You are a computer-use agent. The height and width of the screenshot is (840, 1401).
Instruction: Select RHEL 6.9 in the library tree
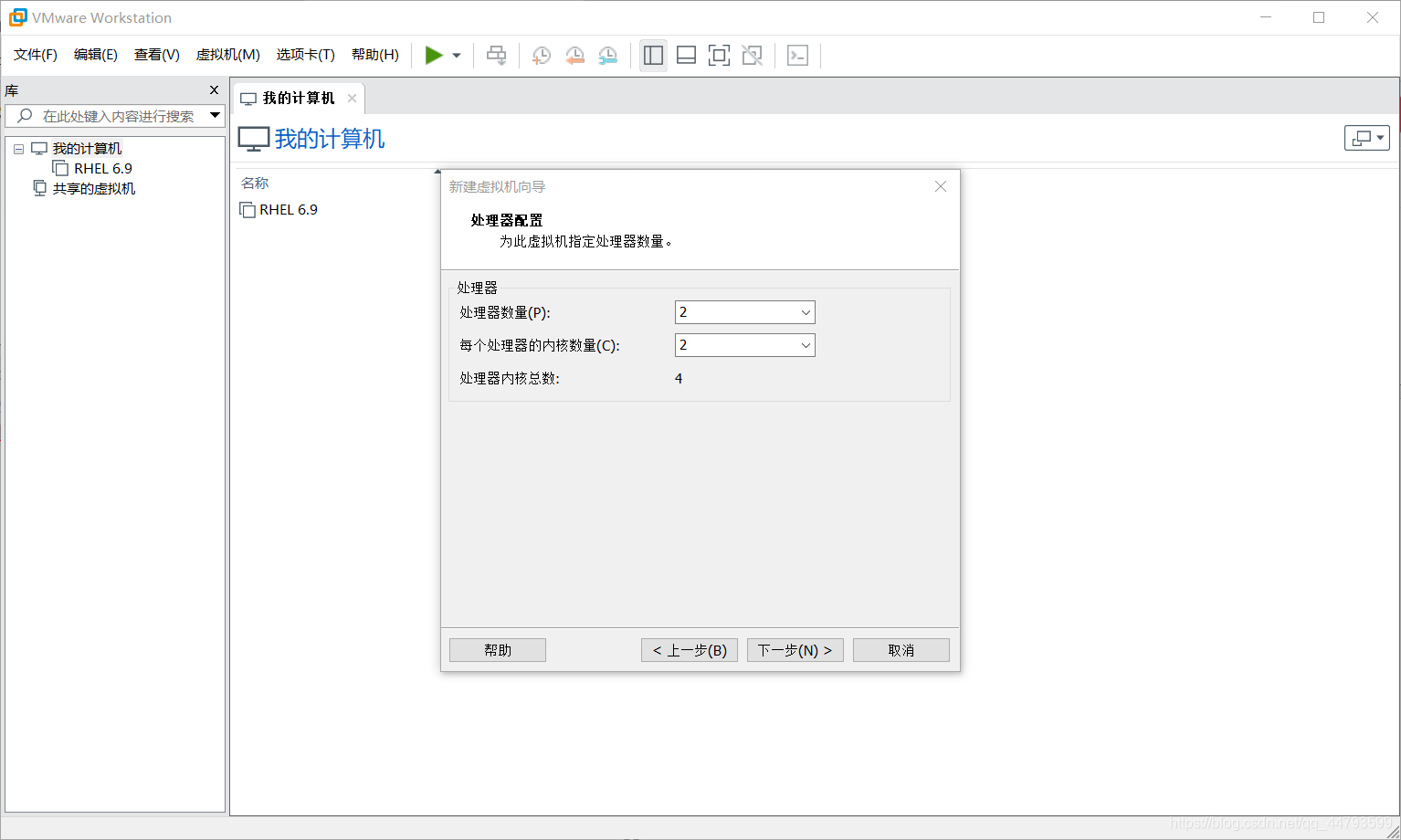pos(100,168)
